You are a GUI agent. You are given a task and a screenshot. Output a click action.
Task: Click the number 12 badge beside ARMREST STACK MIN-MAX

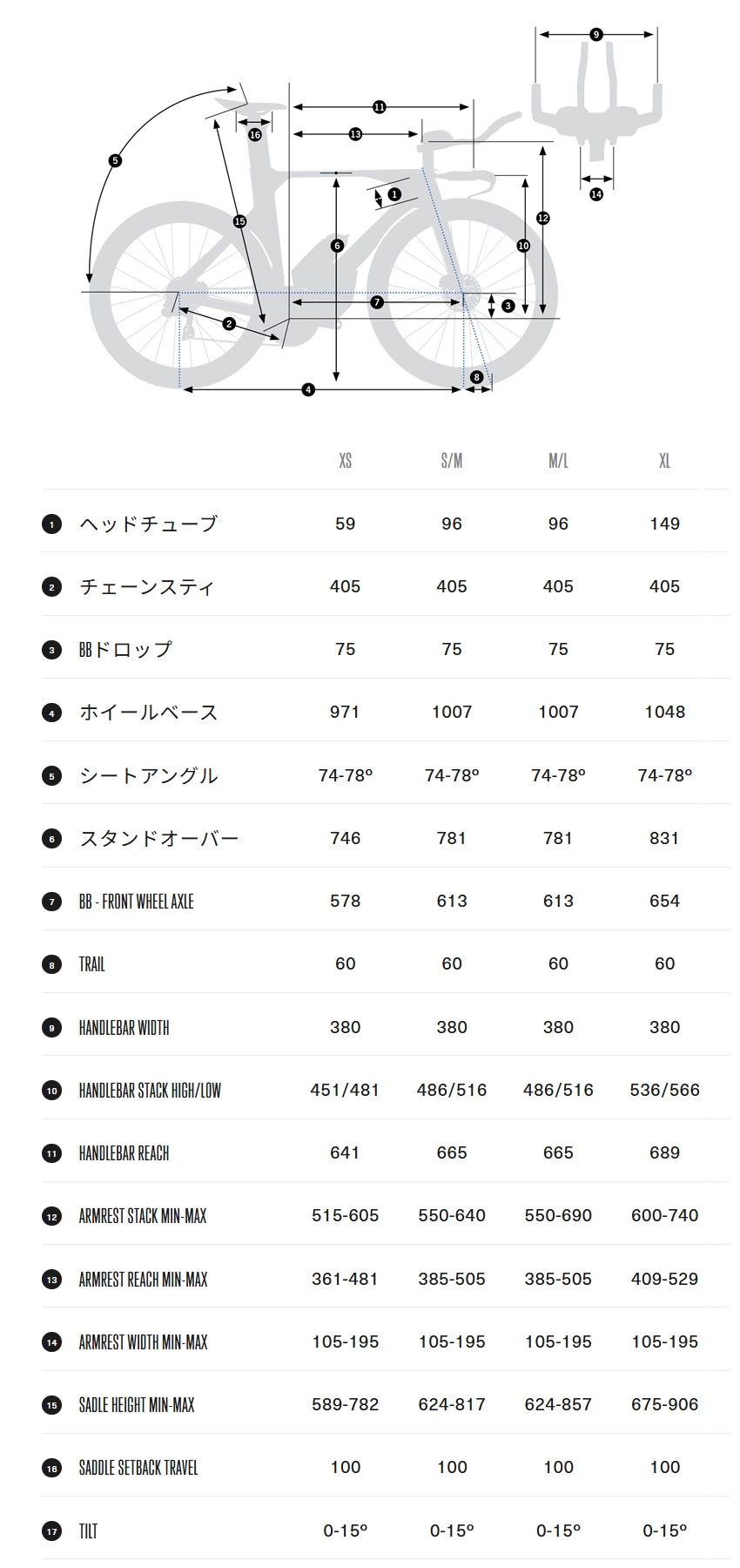pos(51,1216)
